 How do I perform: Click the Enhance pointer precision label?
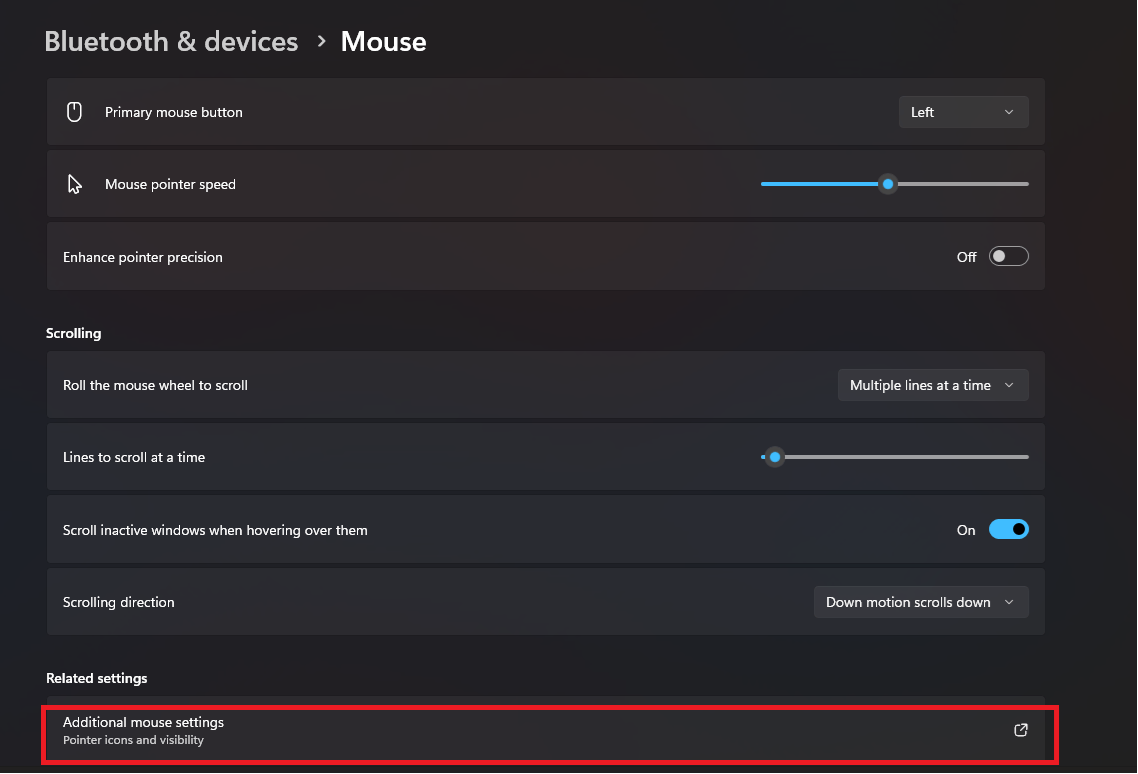point(142,256)
